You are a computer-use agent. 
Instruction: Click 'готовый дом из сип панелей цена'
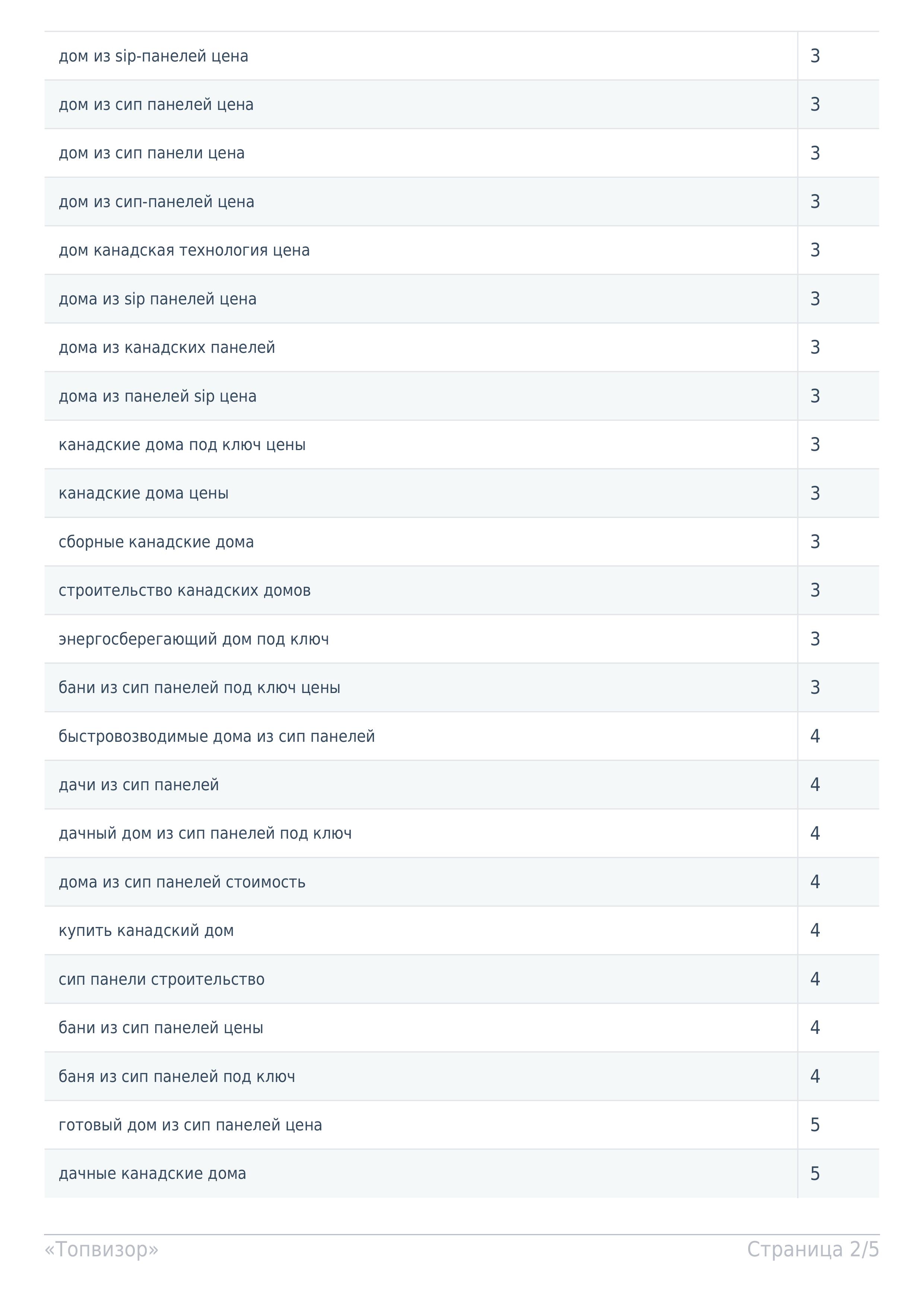pos(190,1125)
